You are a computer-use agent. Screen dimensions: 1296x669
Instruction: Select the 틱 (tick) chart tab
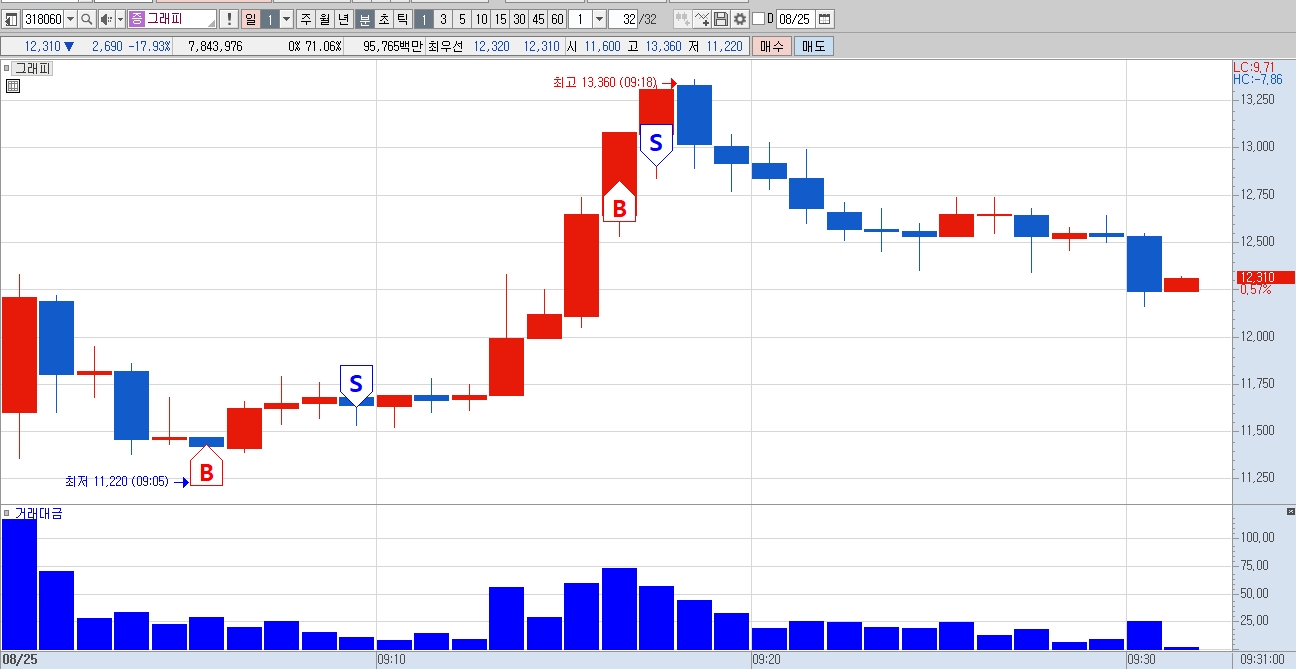[x=403, y=19]
